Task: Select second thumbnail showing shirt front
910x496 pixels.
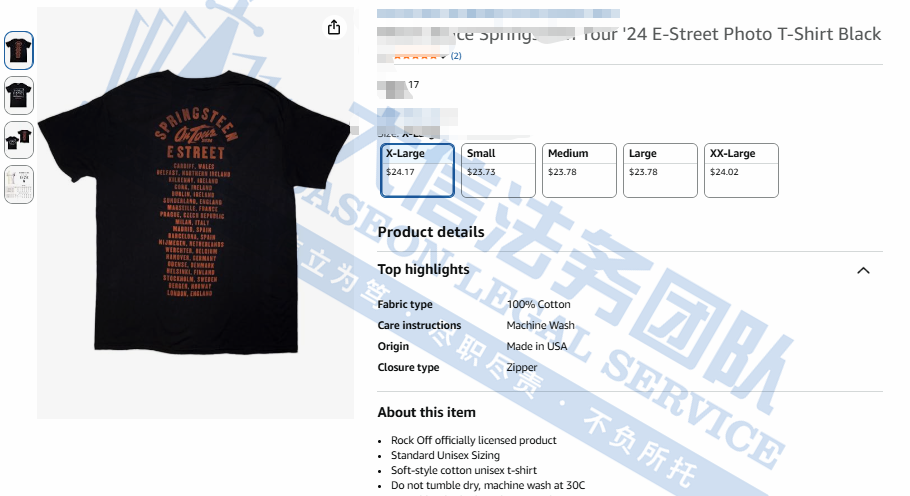Action: point(19,95)
